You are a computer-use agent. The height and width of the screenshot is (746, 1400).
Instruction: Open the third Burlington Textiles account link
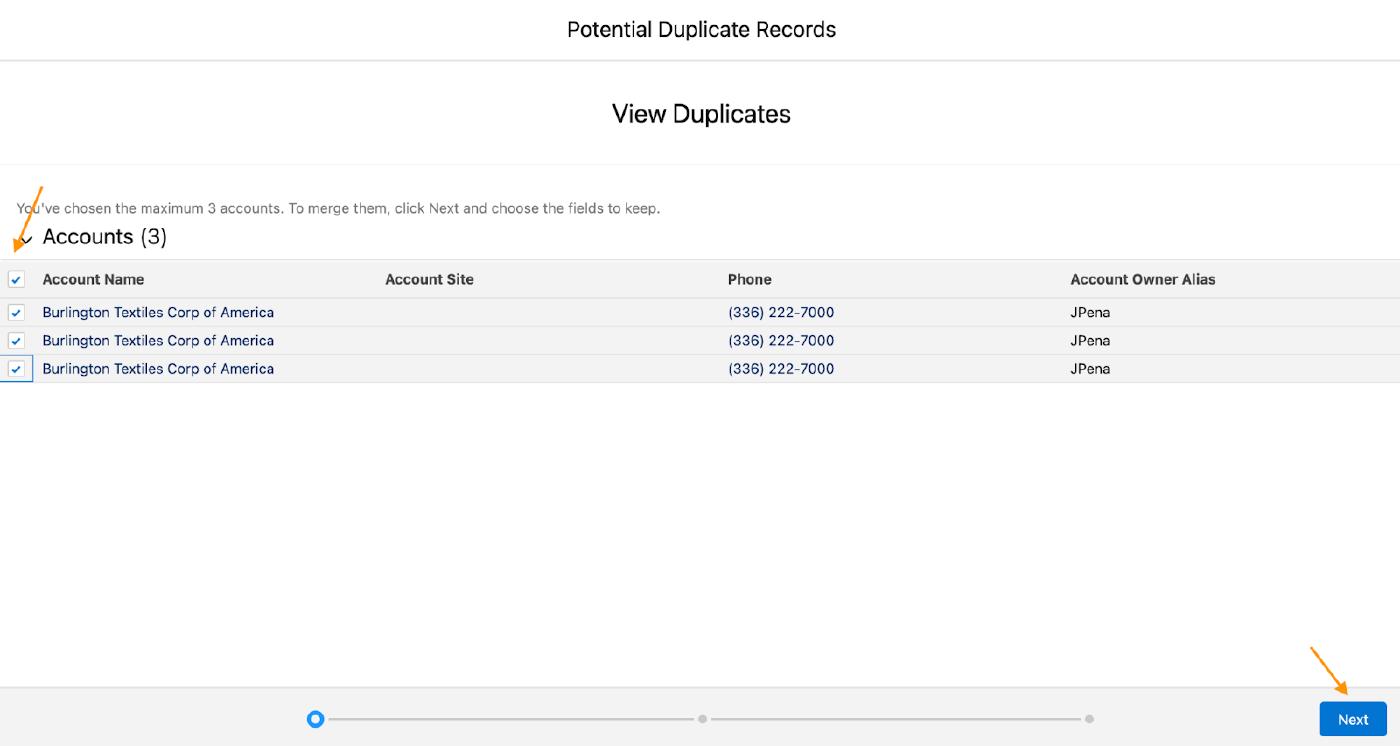[158, 369]
